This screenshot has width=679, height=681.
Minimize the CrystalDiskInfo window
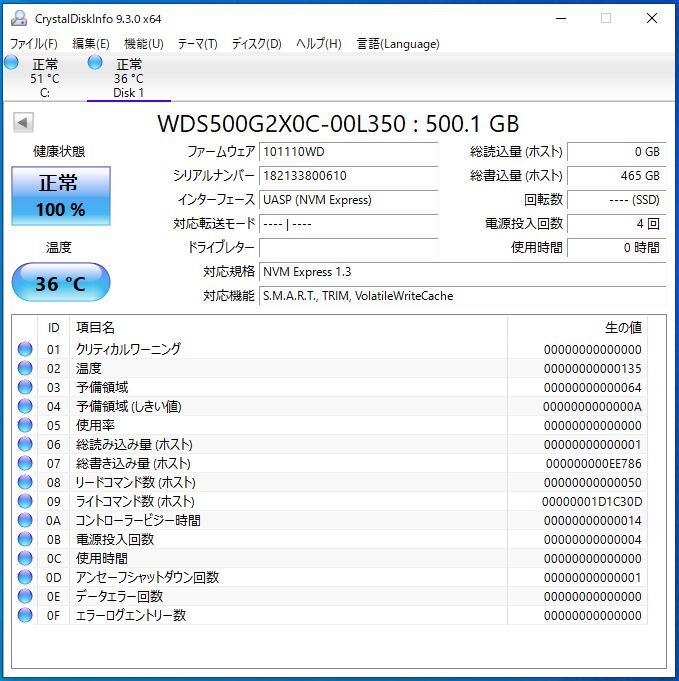coord(561,19)
